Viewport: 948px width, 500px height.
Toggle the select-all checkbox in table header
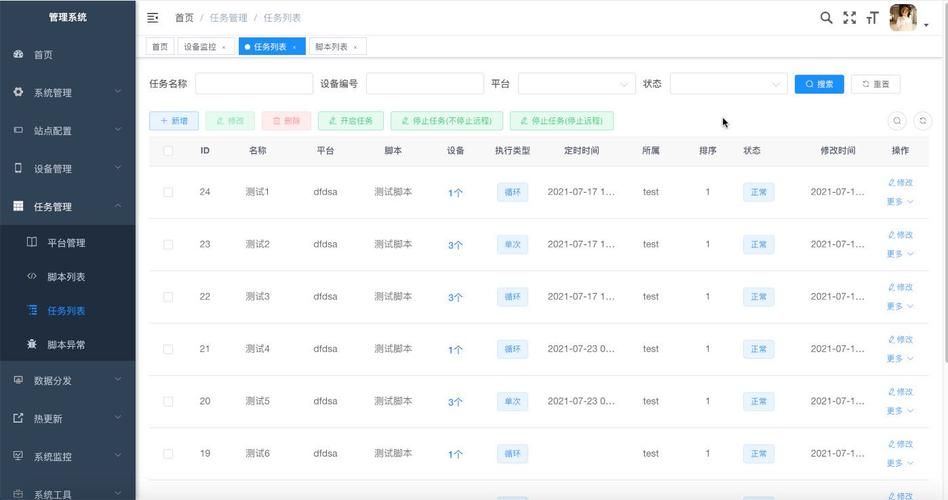click(168, 151)
